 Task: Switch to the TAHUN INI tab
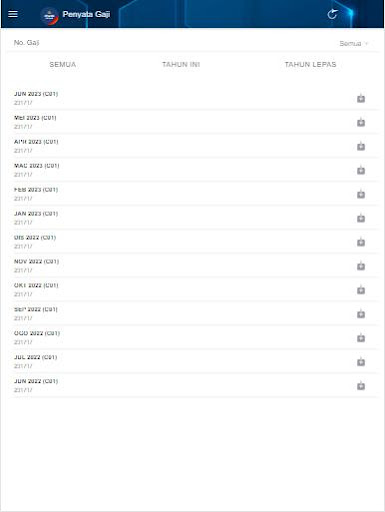[x=181, y=65]
